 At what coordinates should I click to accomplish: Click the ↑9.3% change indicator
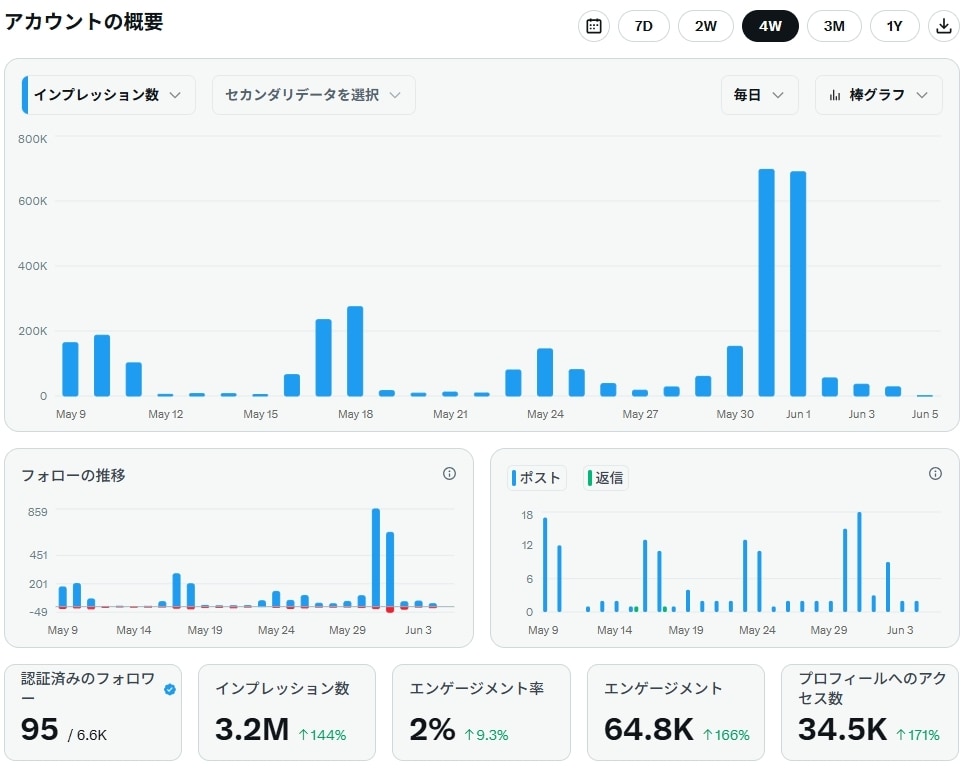point(486,735)
